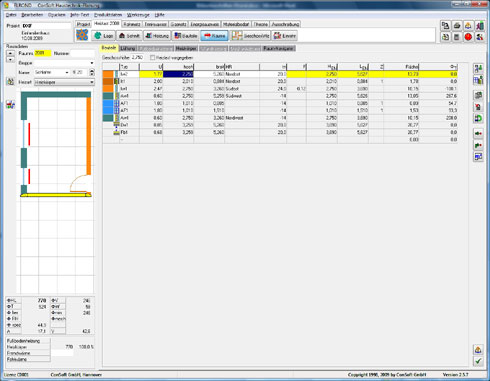The width and height of the screenshot is (490, 381).
Task: Click the icon above the green checkmark
Action: pos(478,350)
